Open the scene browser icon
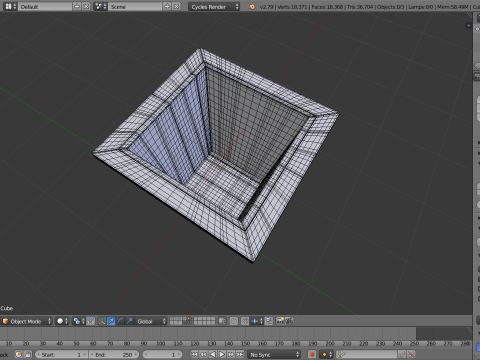 tap(100, 6)
